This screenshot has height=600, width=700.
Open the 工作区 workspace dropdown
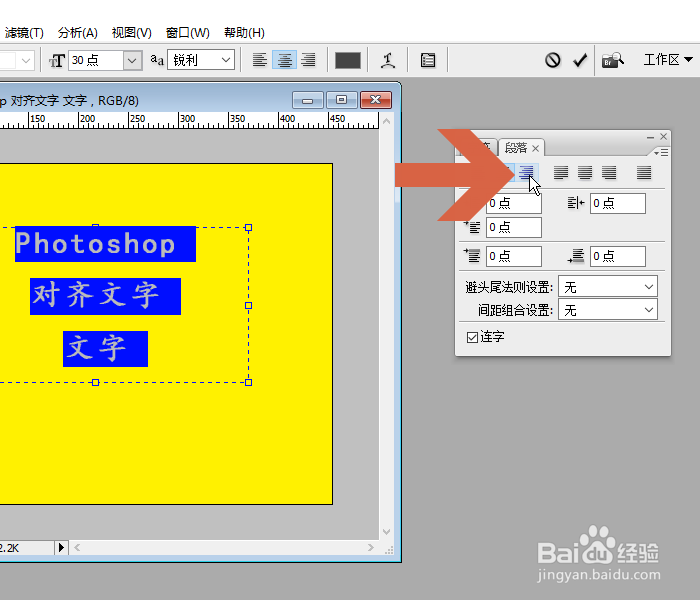point(668,59)
